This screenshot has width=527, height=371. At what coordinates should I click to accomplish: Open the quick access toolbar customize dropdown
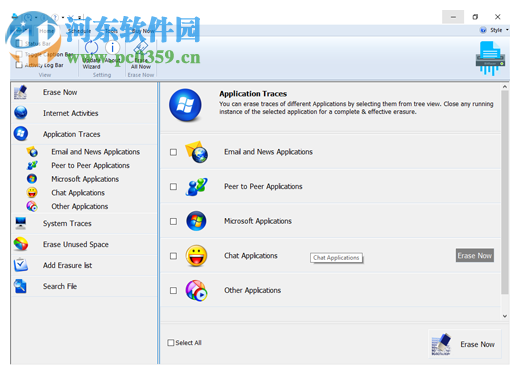(80, 17)
